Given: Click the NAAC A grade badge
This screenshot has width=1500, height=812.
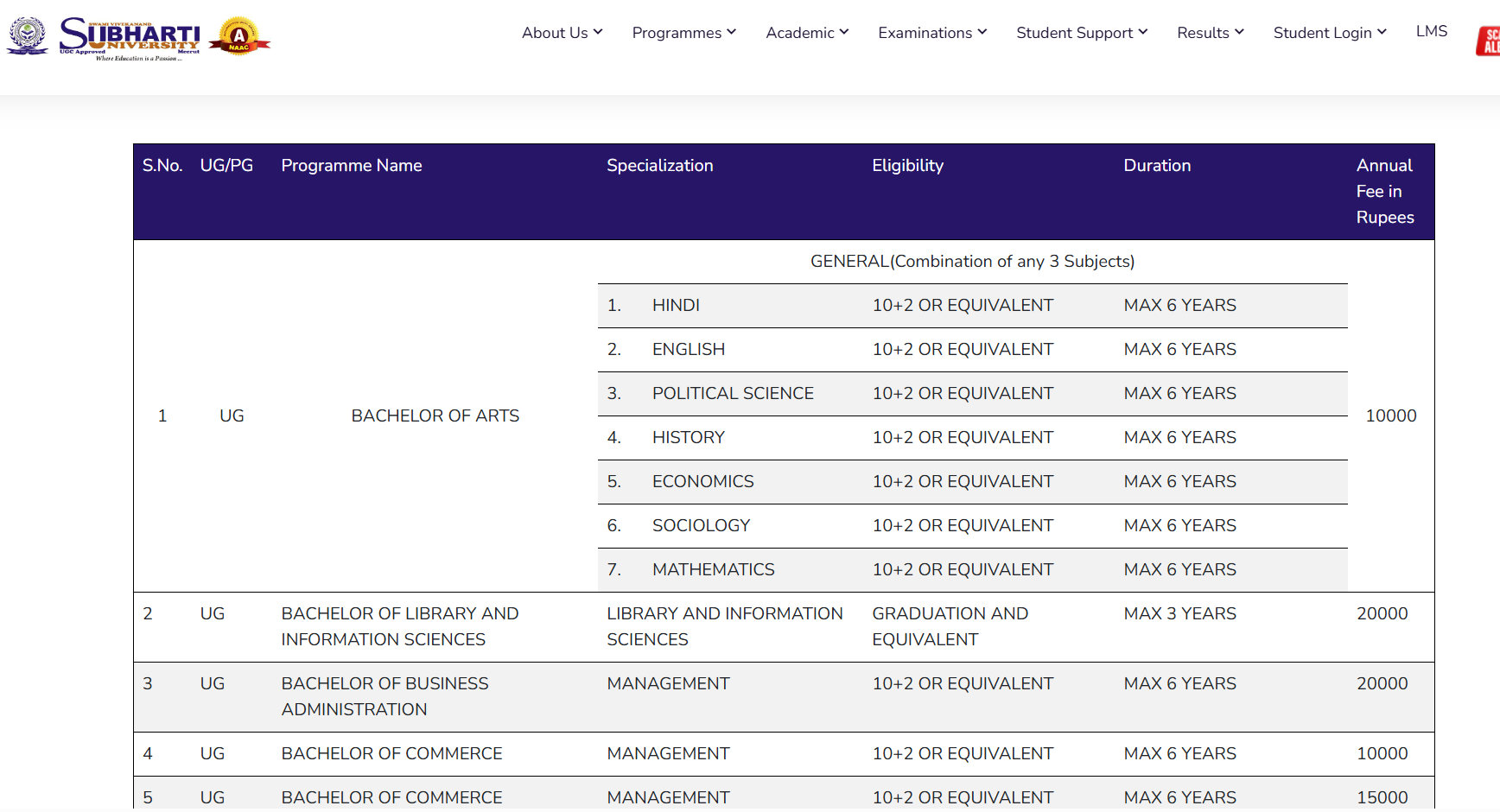Looking at the screenshot, I should [x=239, y=37].
